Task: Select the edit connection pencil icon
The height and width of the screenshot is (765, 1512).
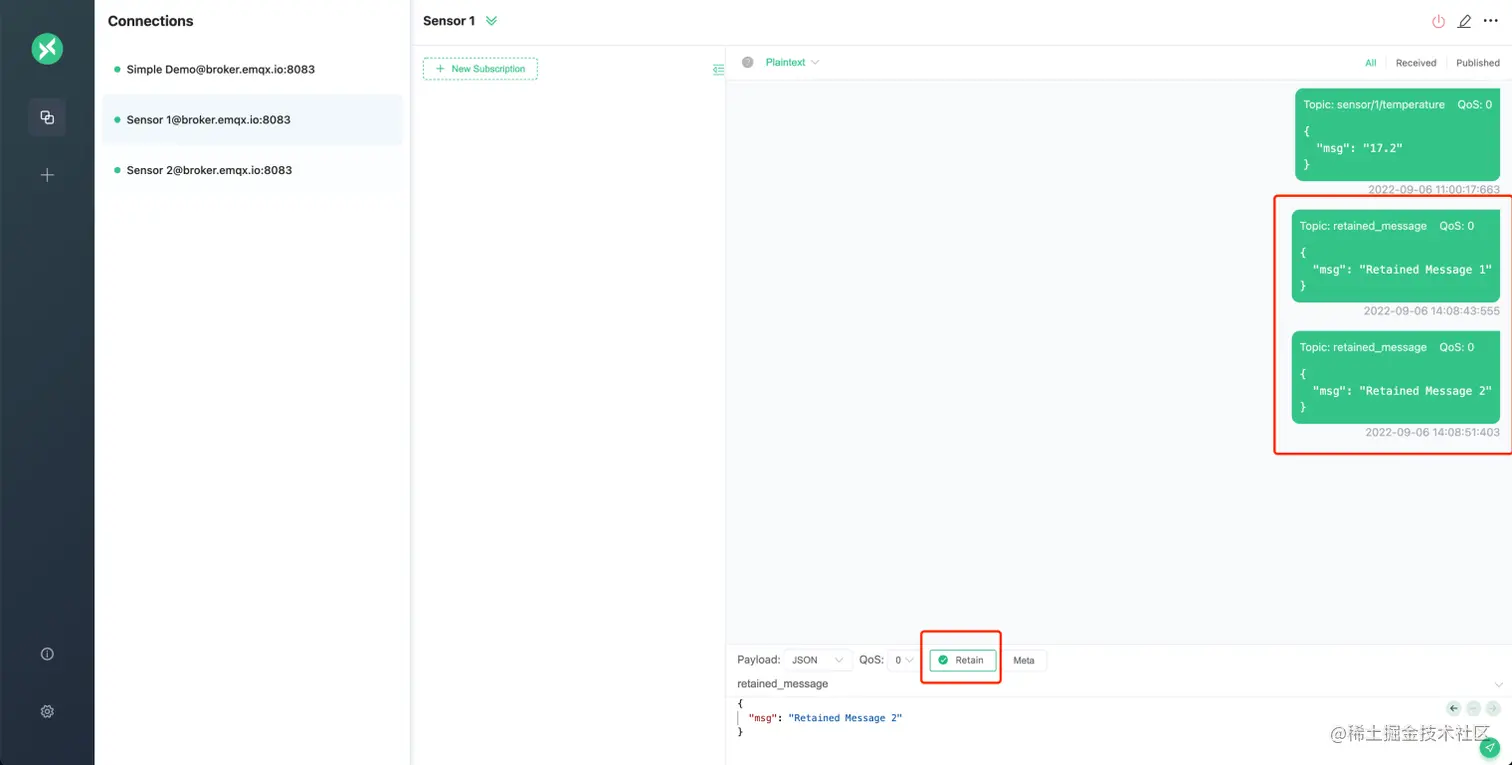Action: (1464, 21)
